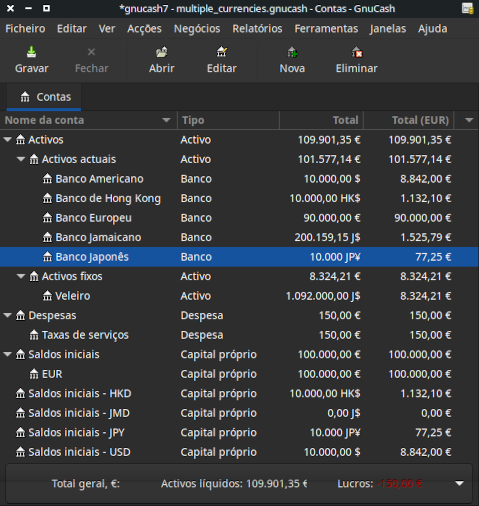Click the Lucros -150,00 € summary value
This screenshot has width=479, height=506.
pyautogui.click(x=399, y=483)
